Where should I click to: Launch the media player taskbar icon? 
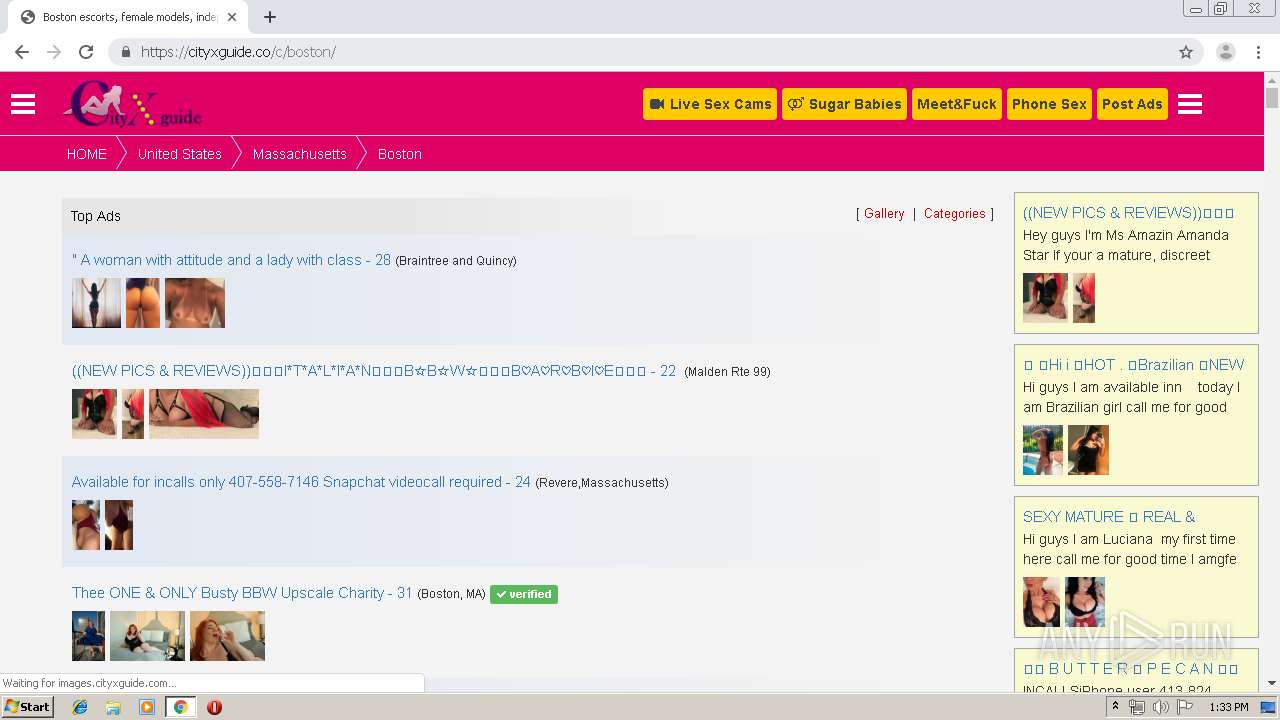pos(147,707)
